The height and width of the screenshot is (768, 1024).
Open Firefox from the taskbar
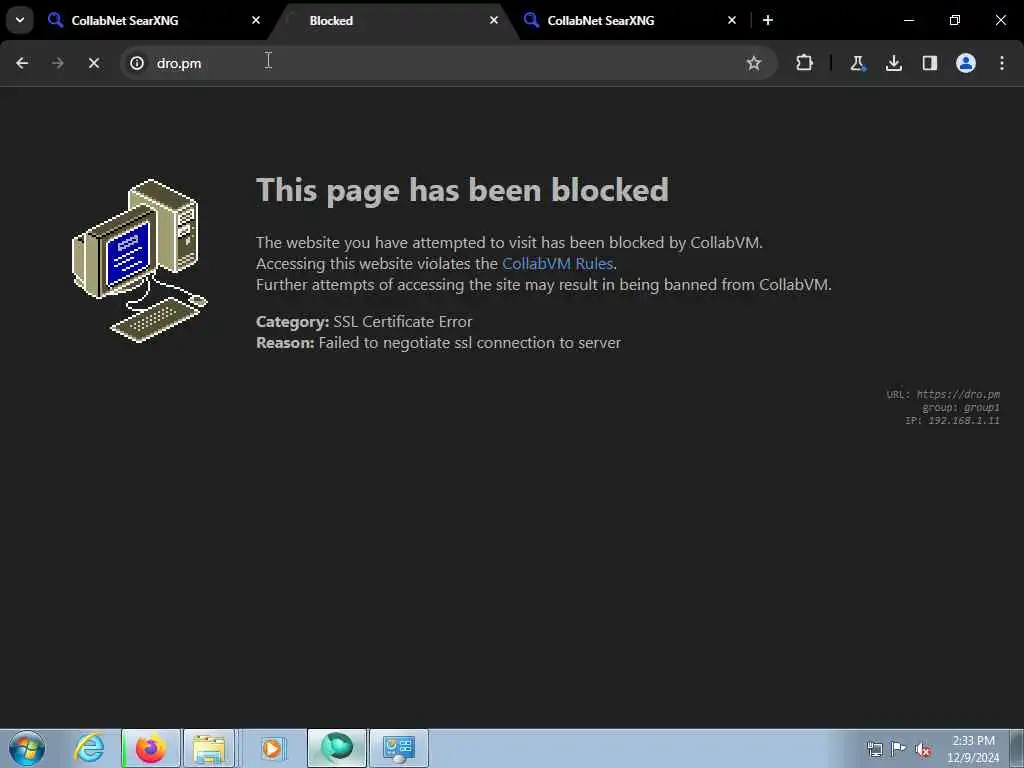click(151, 748)
